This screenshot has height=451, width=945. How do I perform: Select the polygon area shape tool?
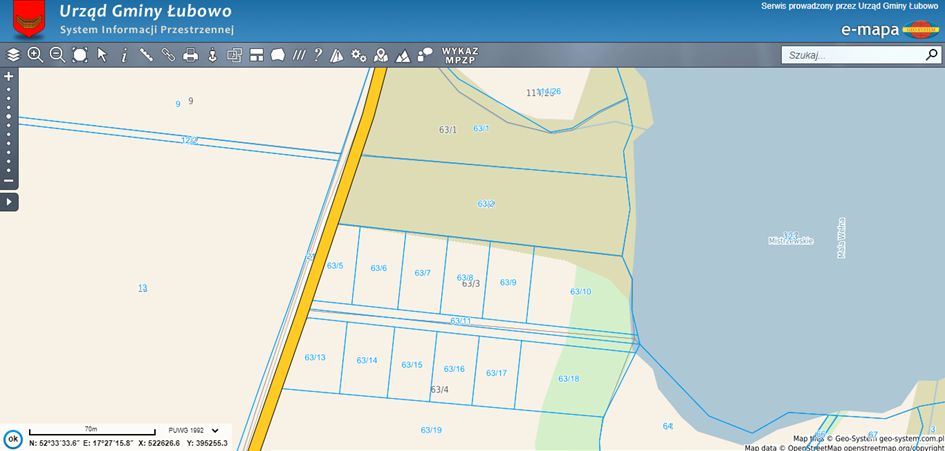278,55
